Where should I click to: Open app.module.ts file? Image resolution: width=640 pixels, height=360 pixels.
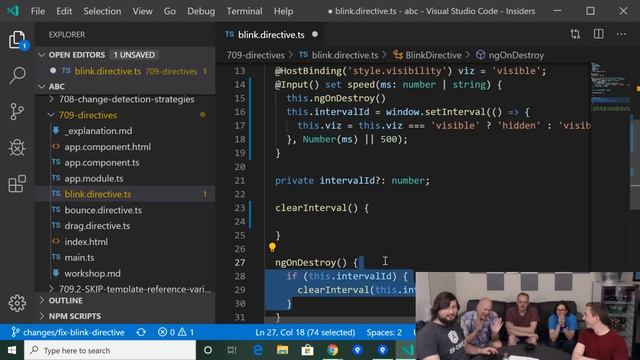tap(93, 178)
